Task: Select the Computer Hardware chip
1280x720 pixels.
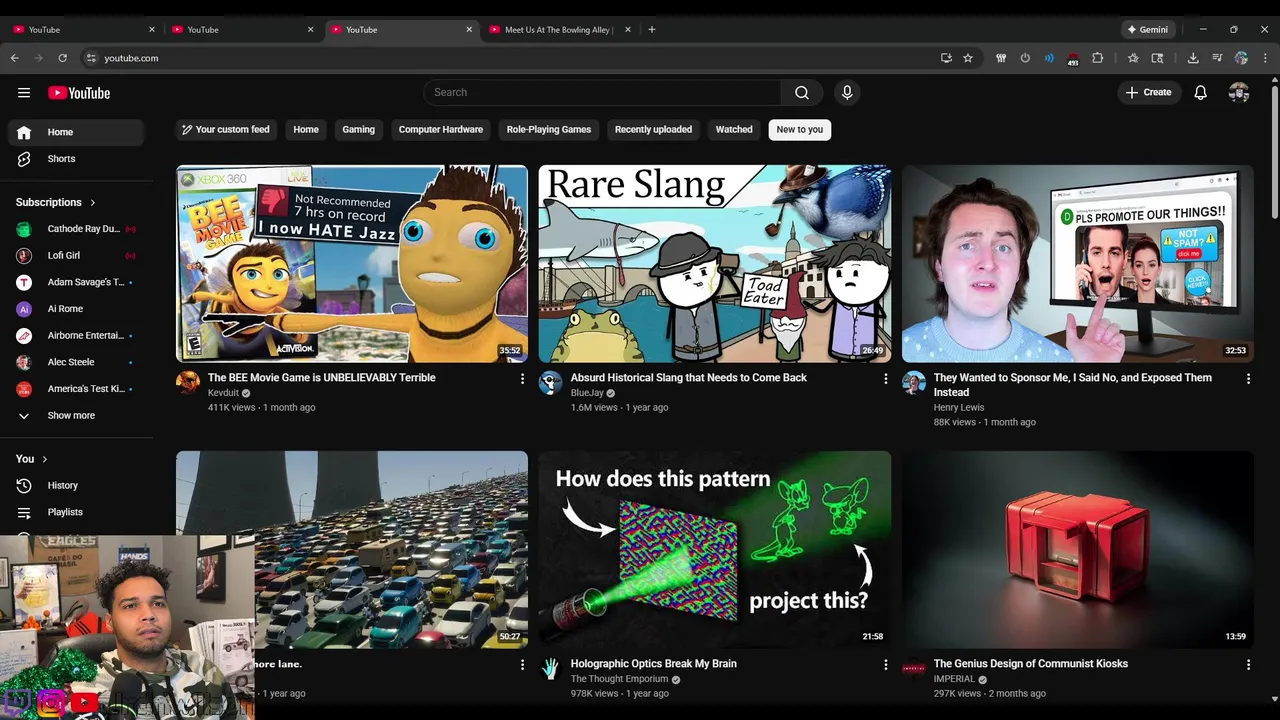Action: pyautogui.click(x=441, y=130)
